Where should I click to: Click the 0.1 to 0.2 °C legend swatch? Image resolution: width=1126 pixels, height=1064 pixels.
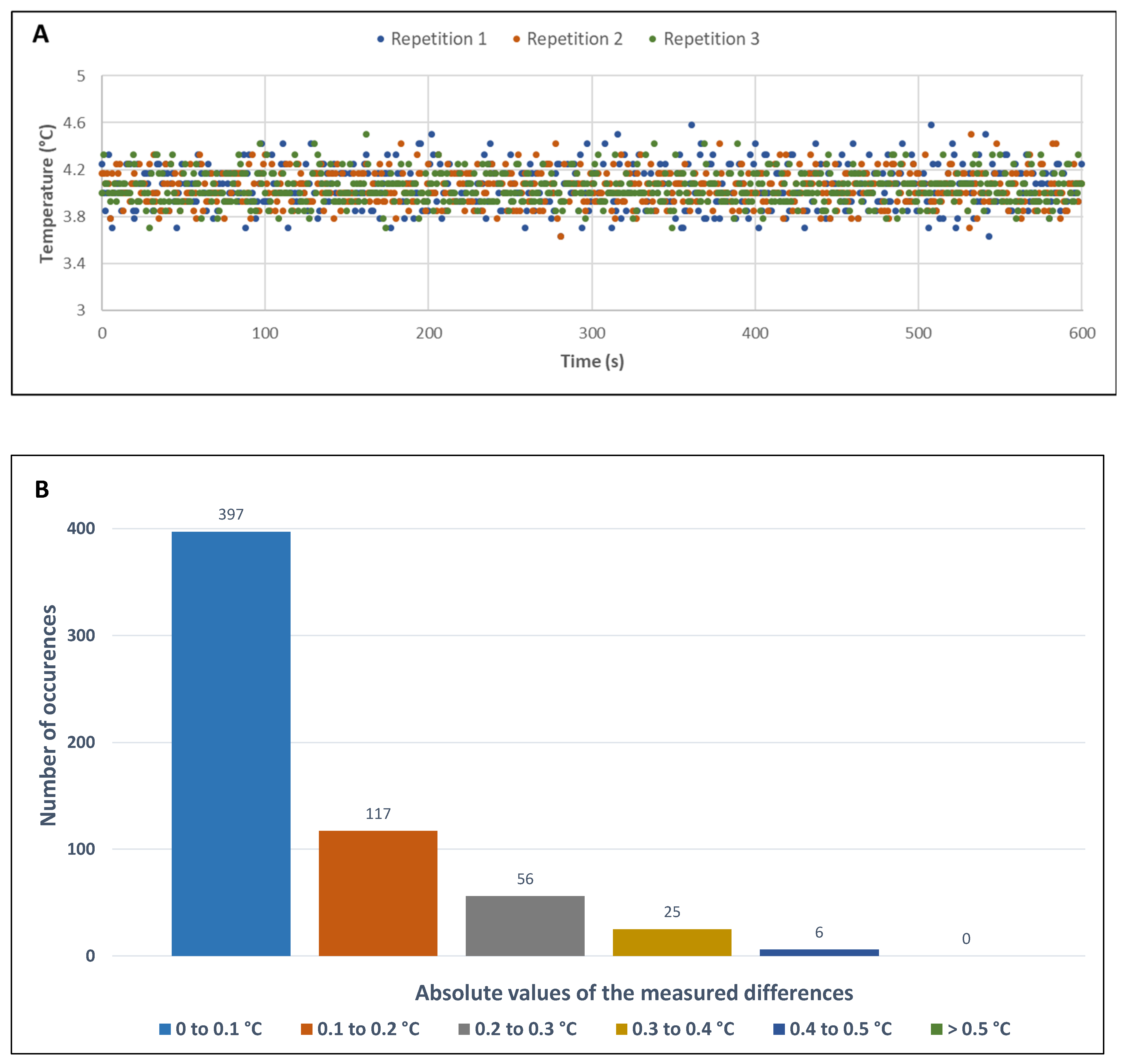pos(307,1029)
